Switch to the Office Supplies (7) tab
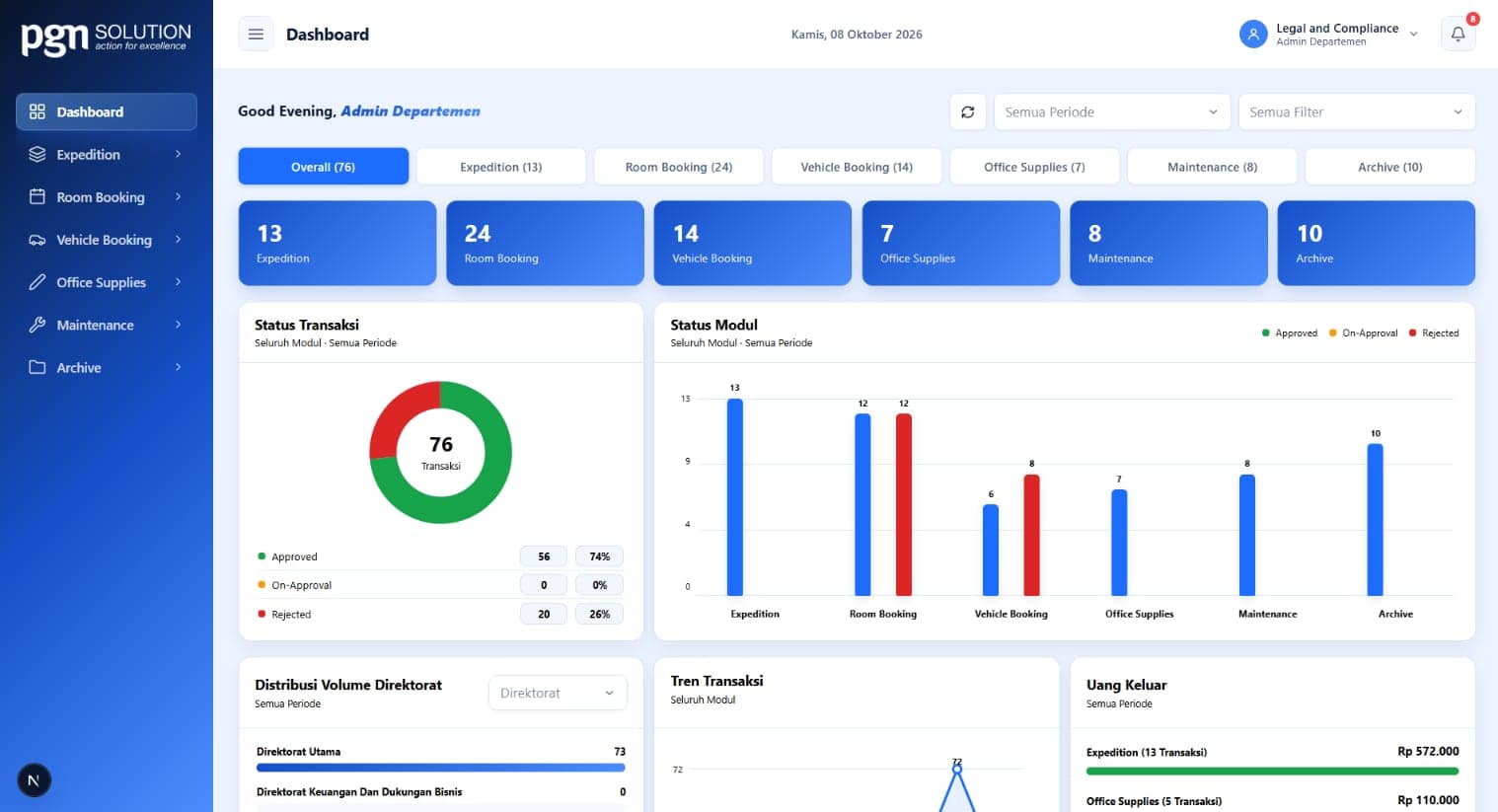The image size is (1498, 812). [x=1034, y=167]
